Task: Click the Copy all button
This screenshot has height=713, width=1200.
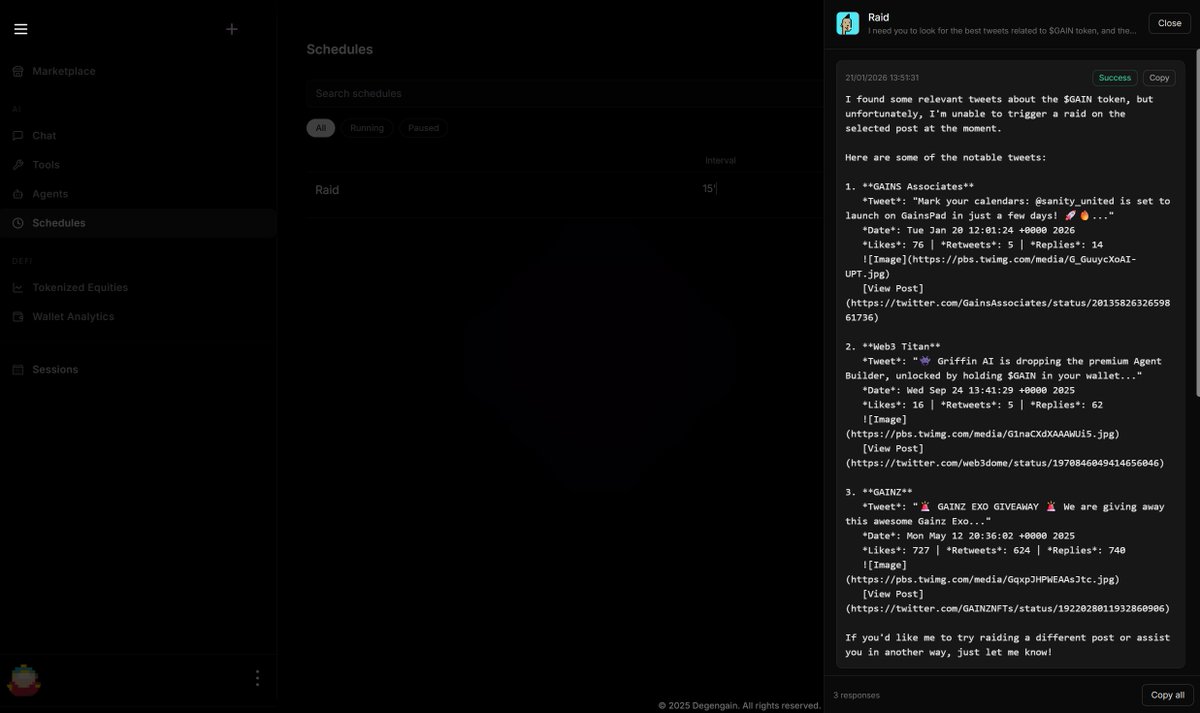Action: tap(1167, 695)
